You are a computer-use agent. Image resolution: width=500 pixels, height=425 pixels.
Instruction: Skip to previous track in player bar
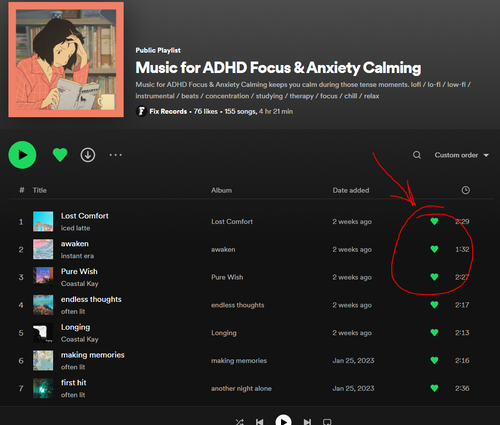260,422
